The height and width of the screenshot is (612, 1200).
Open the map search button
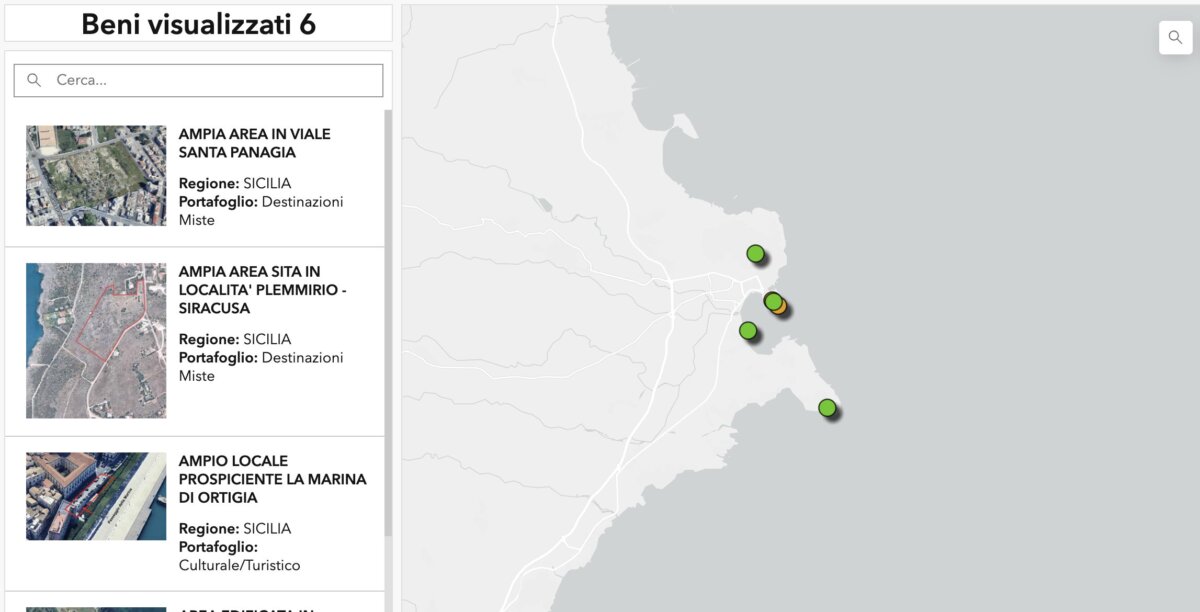[x=1175, y=38]
